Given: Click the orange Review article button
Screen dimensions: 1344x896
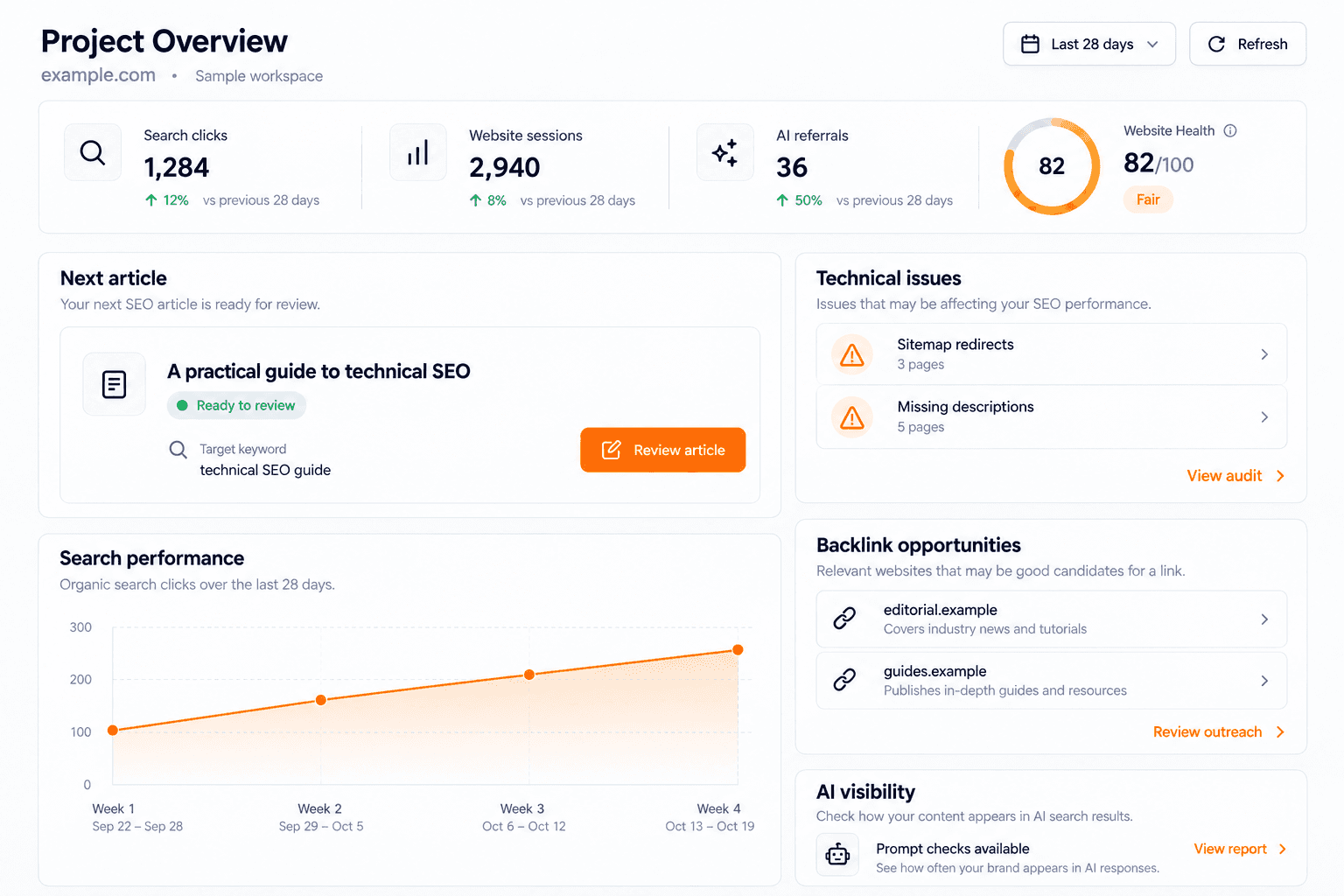Looking at the screenshot, I should [663, 450].
